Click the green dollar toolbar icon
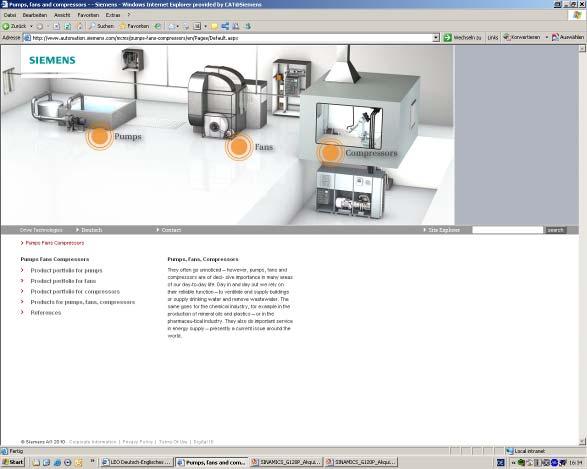This screenshot has width=587, height=469. 247,26
